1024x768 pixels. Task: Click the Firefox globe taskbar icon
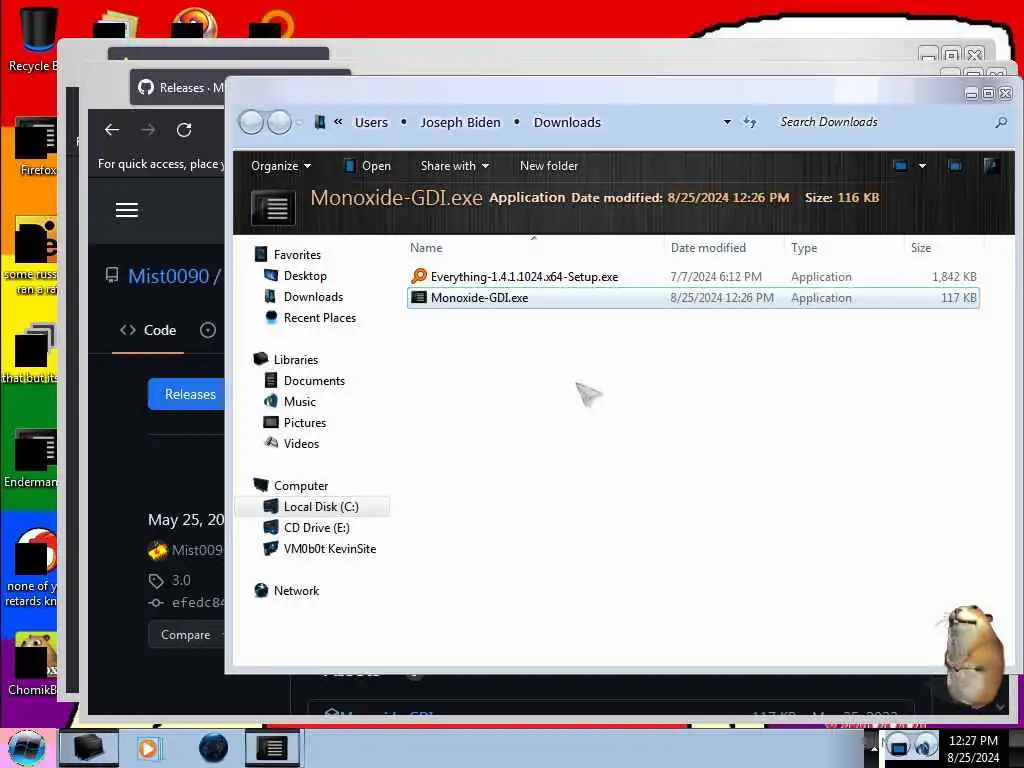pos(214,748)
